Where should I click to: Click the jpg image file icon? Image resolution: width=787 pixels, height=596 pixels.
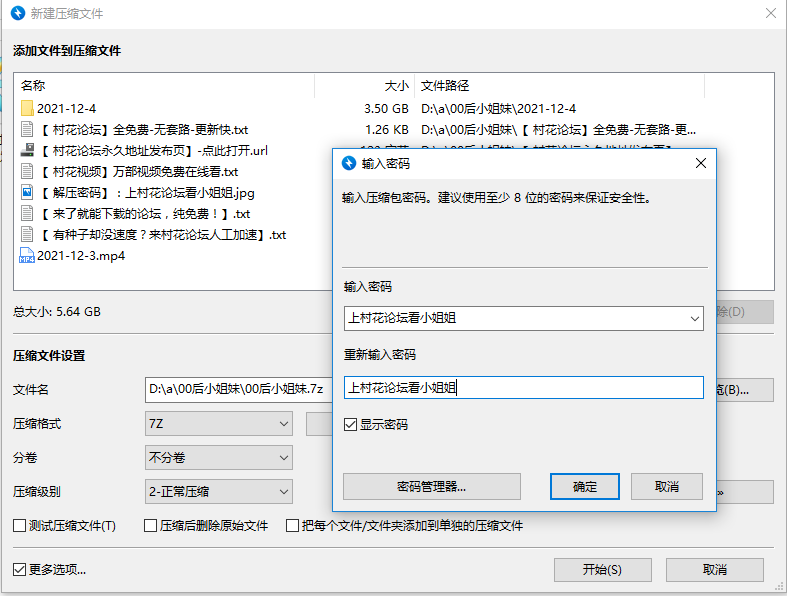pos(28,192)
